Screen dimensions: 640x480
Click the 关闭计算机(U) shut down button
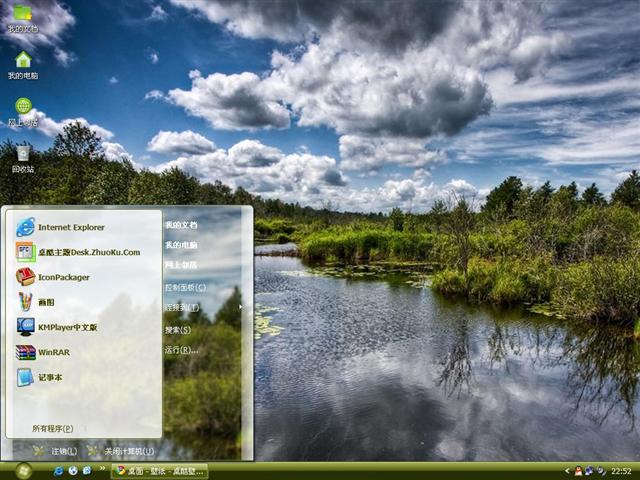tap(121, 451)
